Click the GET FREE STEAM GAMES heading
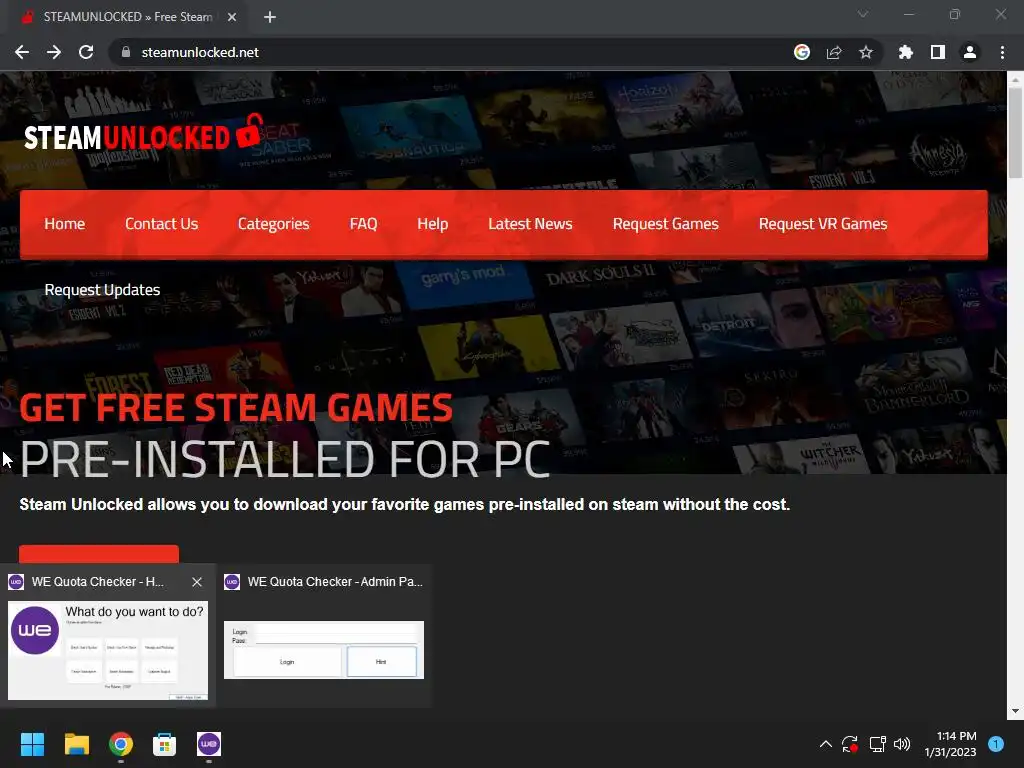 [x=236, y=408]
